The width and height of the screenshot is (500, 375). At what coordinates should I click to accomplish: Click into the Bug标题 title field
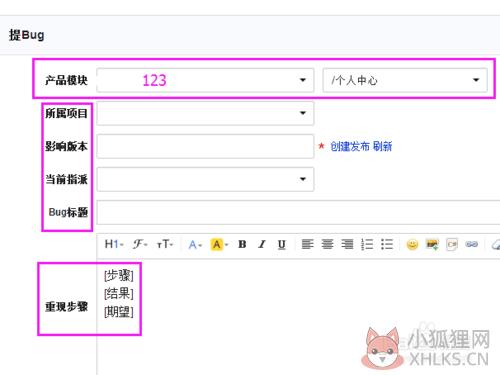pos(298,212)
